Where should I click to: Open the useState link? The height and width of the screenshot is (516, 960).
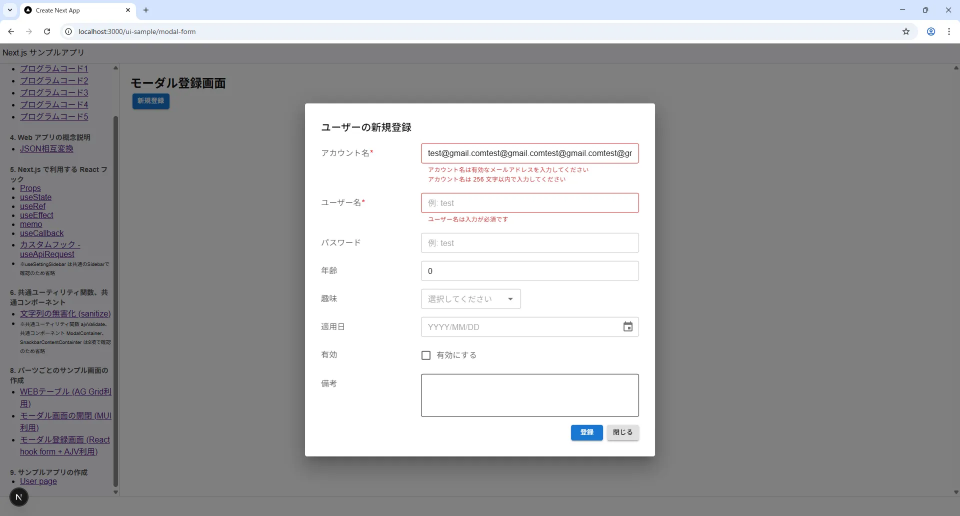coord(36,197)
